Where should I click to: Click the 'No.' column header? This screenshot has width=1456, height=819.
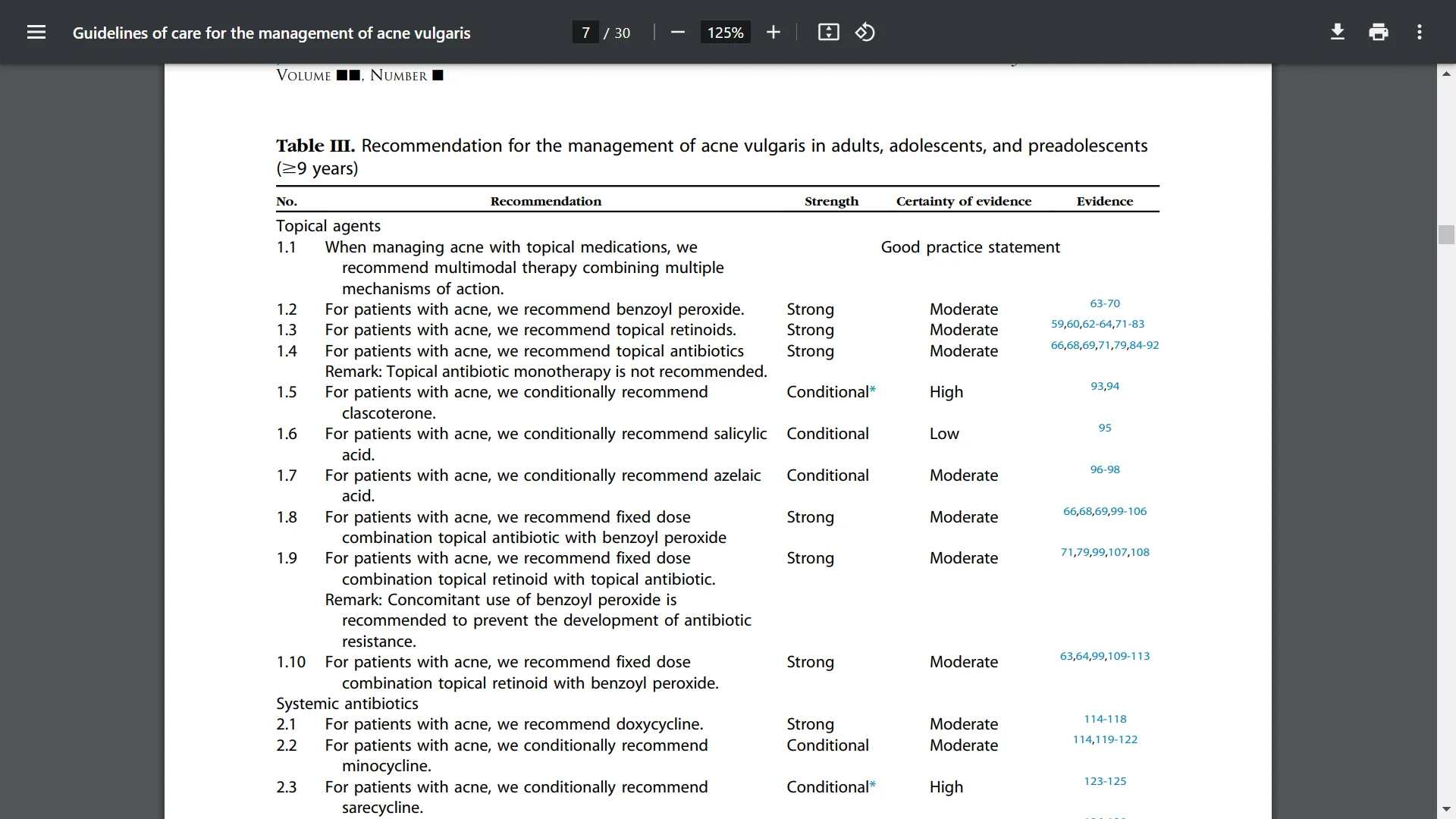287,201
